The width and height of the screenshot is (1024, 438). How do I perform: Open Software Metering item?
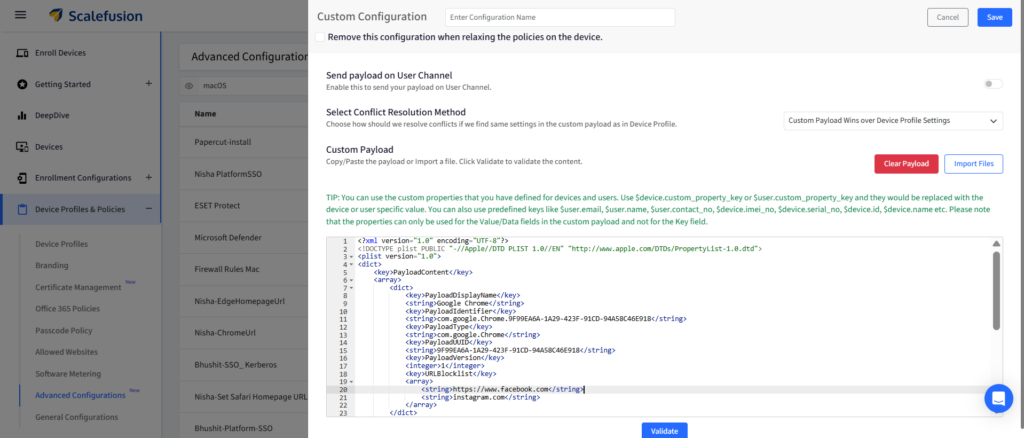(x=68, y=374)
